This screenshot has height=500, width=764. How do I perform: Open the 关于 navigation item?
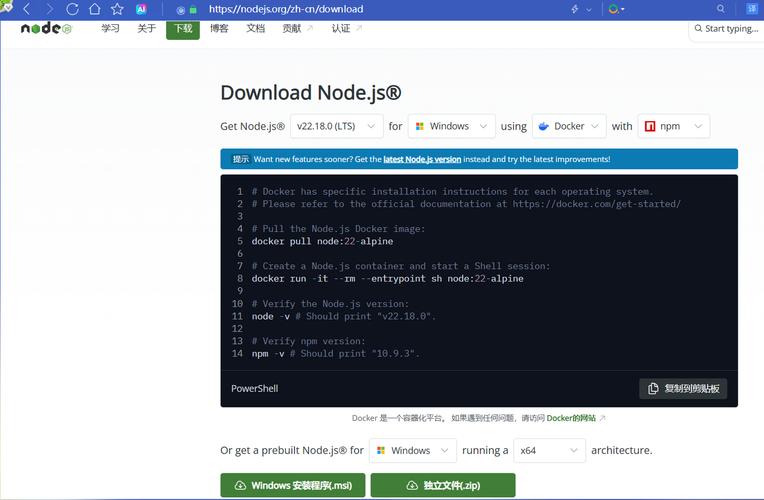click(x=146, y=28)
